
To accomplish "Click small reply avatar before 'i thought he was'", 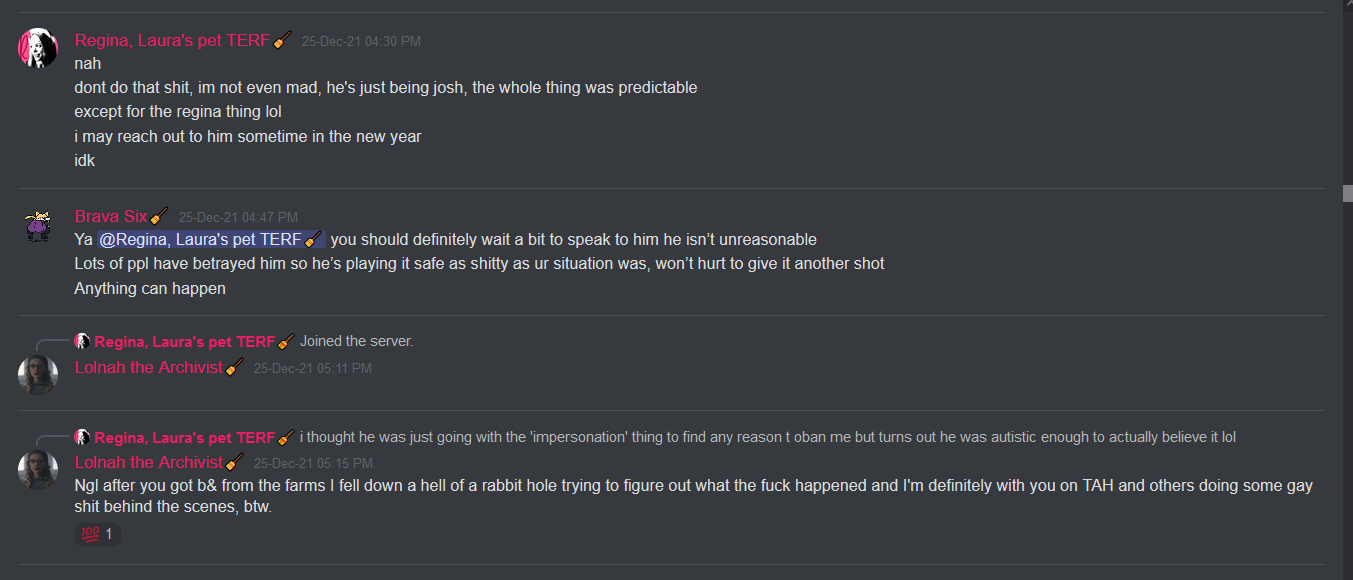I will [82, 438].
